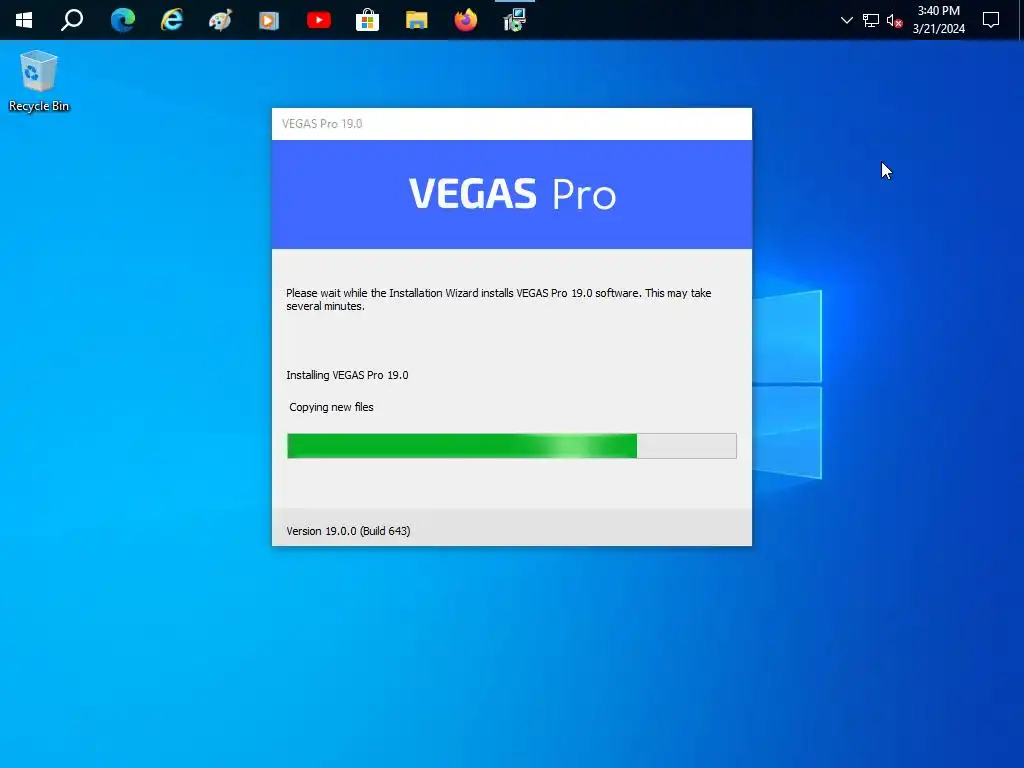Viewport: 1024px width, 768px height.
Task: Click the 'Installing VEGAS Pro 19.0' text
Action: pyautogui.click(x=347, y=376)
